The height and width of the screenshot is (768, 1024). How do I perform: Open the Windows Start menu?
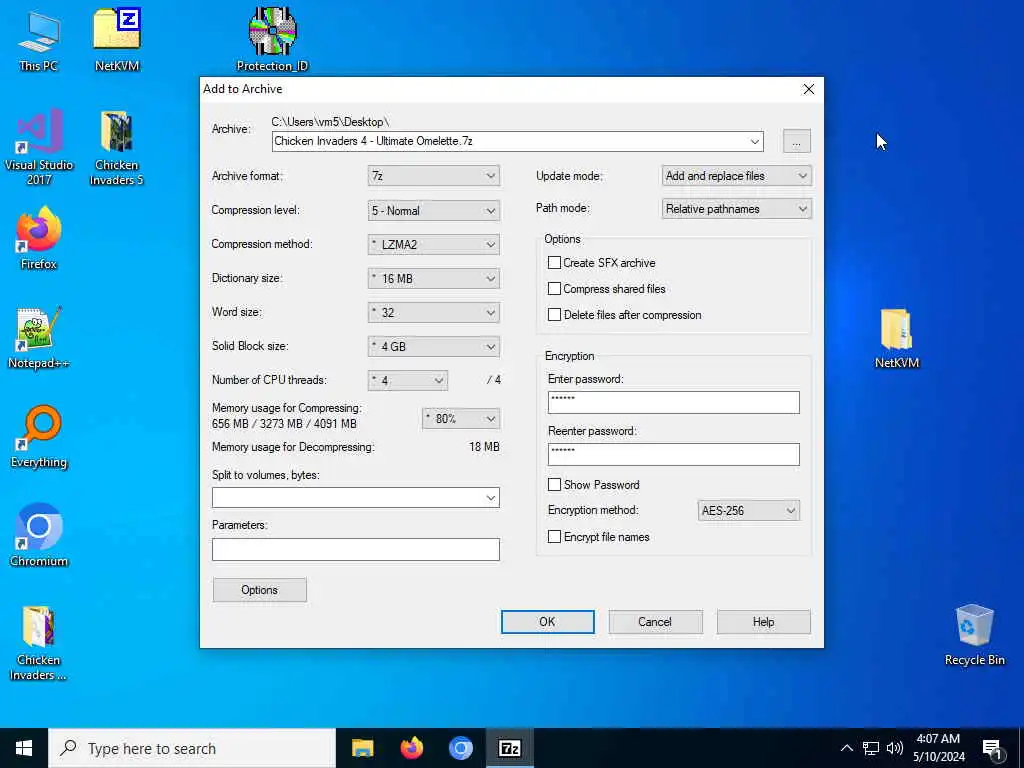tap(24, 748)
